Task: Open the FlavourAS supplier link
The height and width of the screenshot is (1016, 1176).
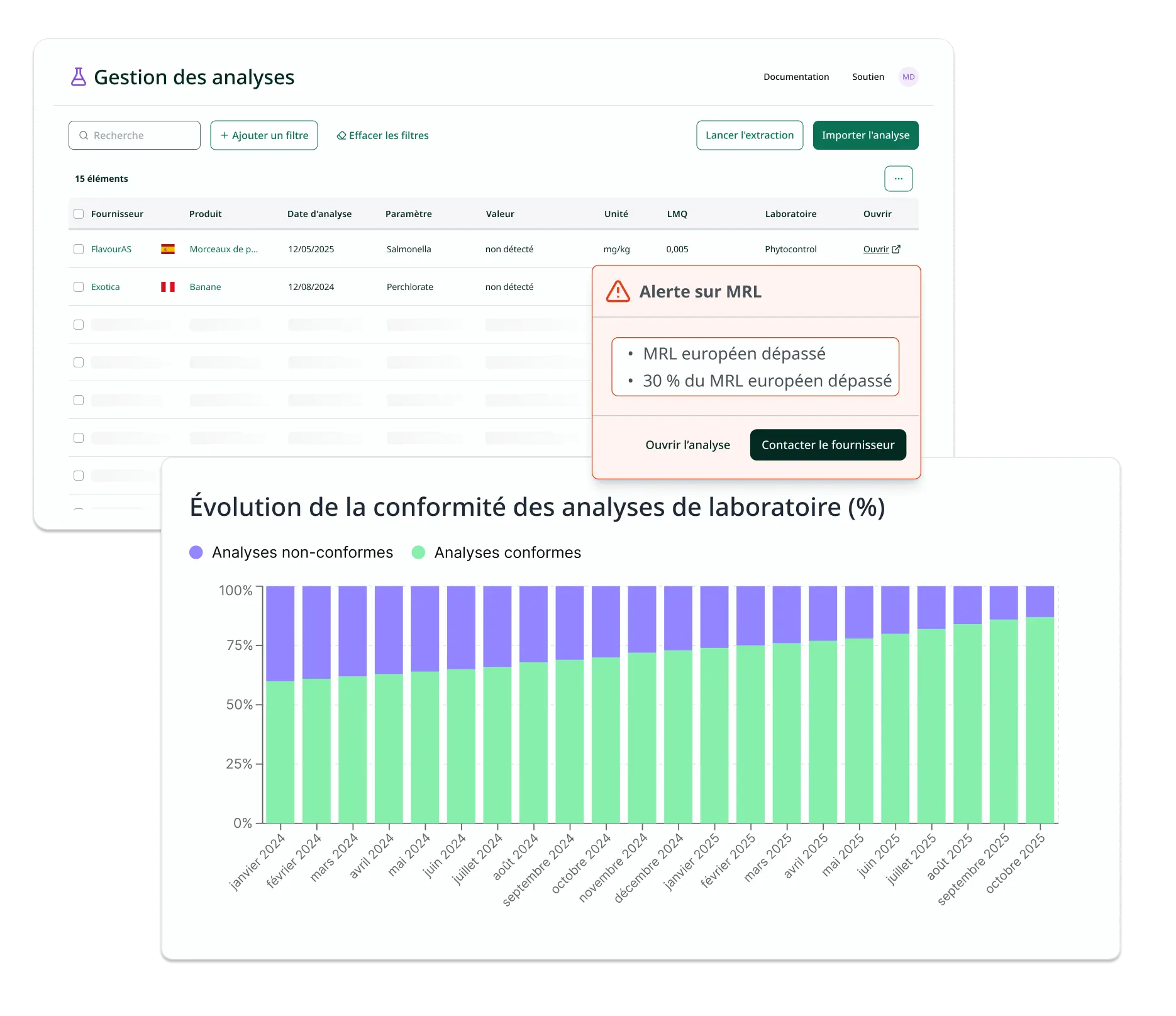Action: 111,249
